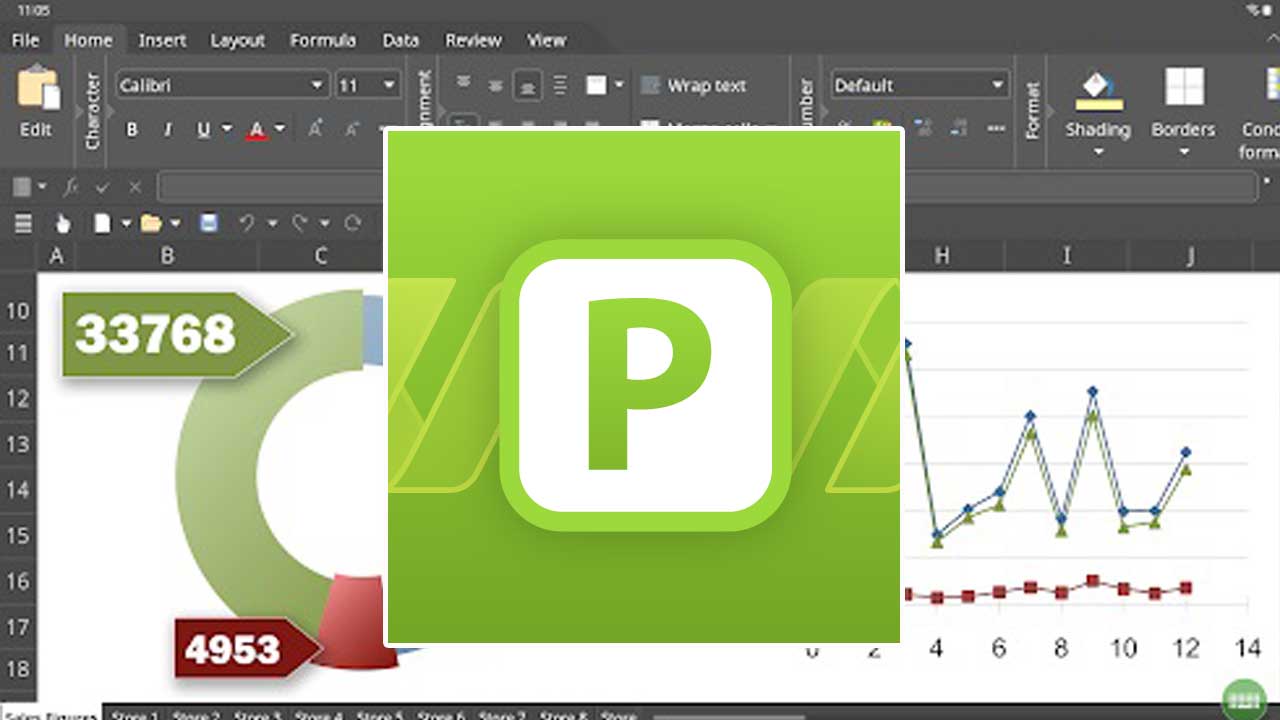This screenshot has height=720, width=1280.
Task: Toggle bold formatting
Action: coord(131,130)
